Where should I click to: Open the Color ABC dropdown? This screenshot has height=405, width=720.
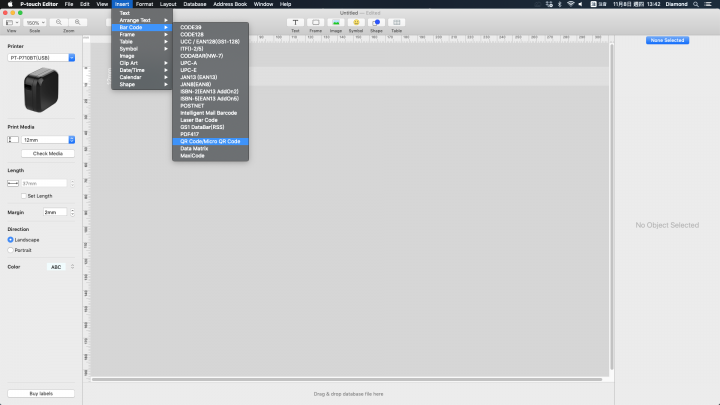tap(62, 267)
